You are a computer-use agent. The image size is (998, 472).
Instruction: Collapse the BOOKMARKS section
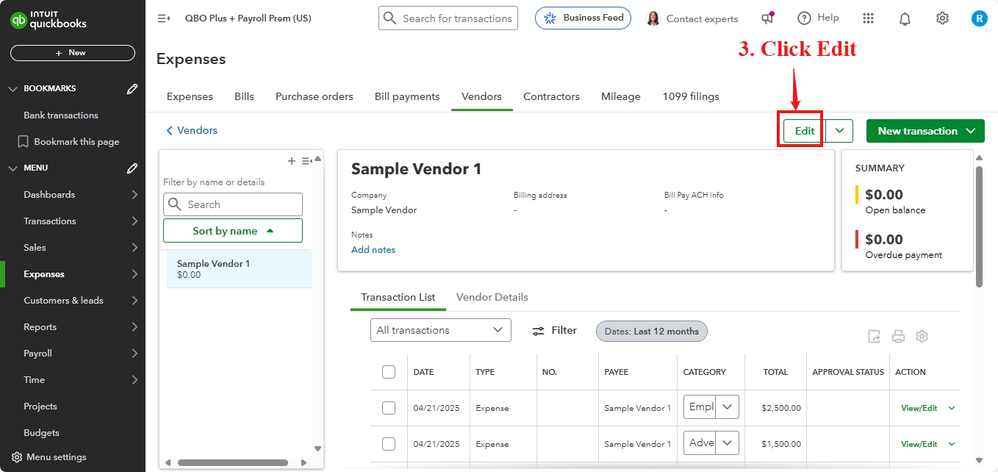[x=13, y=89]
